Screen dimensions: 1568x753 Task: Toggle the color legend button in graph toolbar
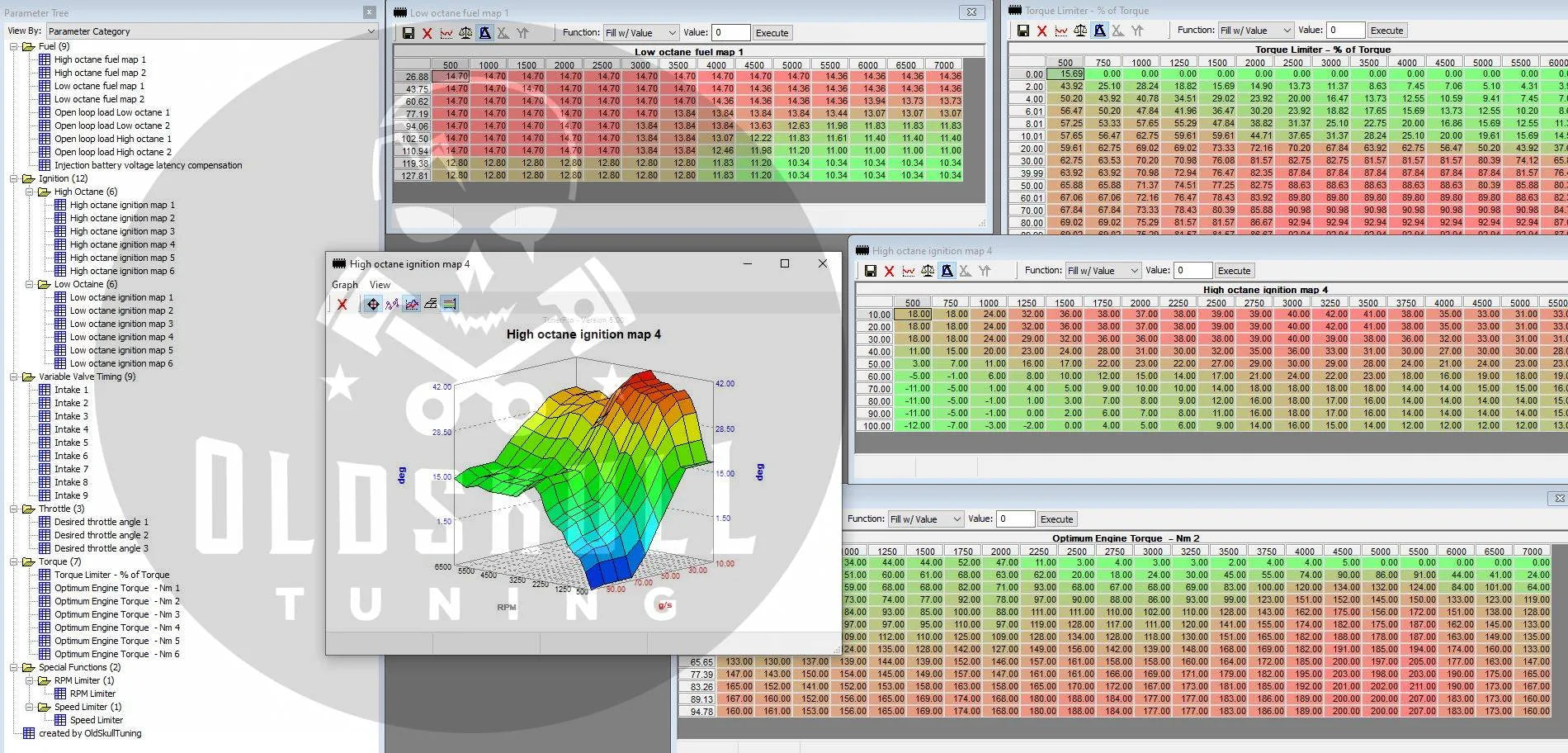pos(449,304)
